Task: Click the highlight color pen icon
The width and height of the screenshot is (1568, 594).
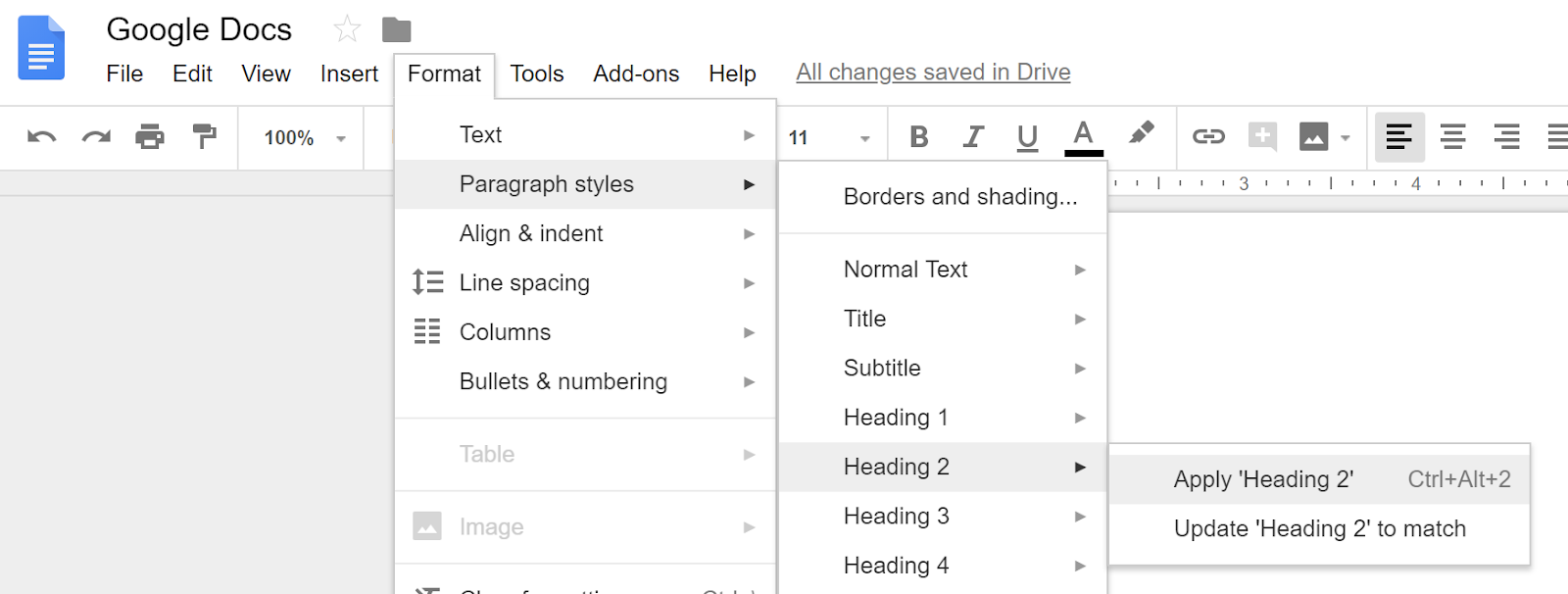Action: pyautogui.click(x=1141, y=134)
